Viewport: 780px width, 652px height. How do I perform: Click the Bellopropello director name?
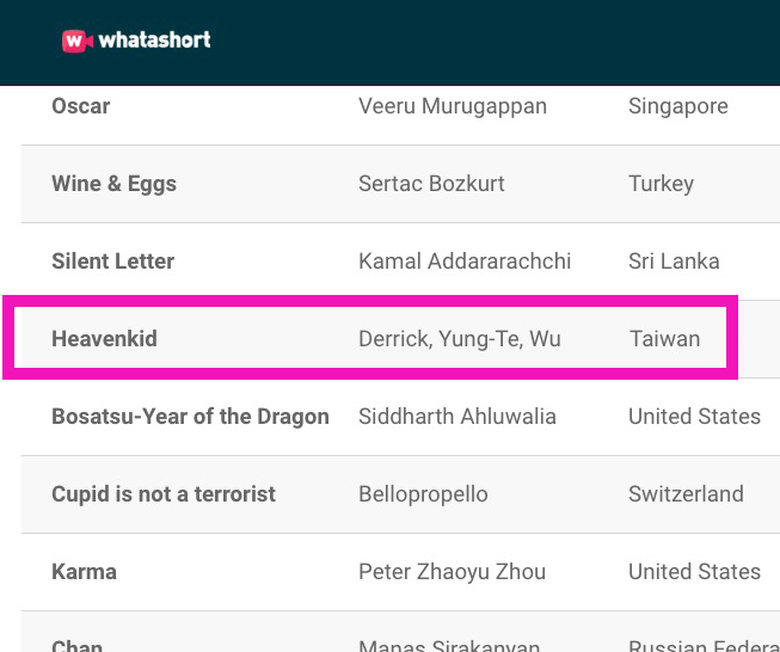coord(423,494)
